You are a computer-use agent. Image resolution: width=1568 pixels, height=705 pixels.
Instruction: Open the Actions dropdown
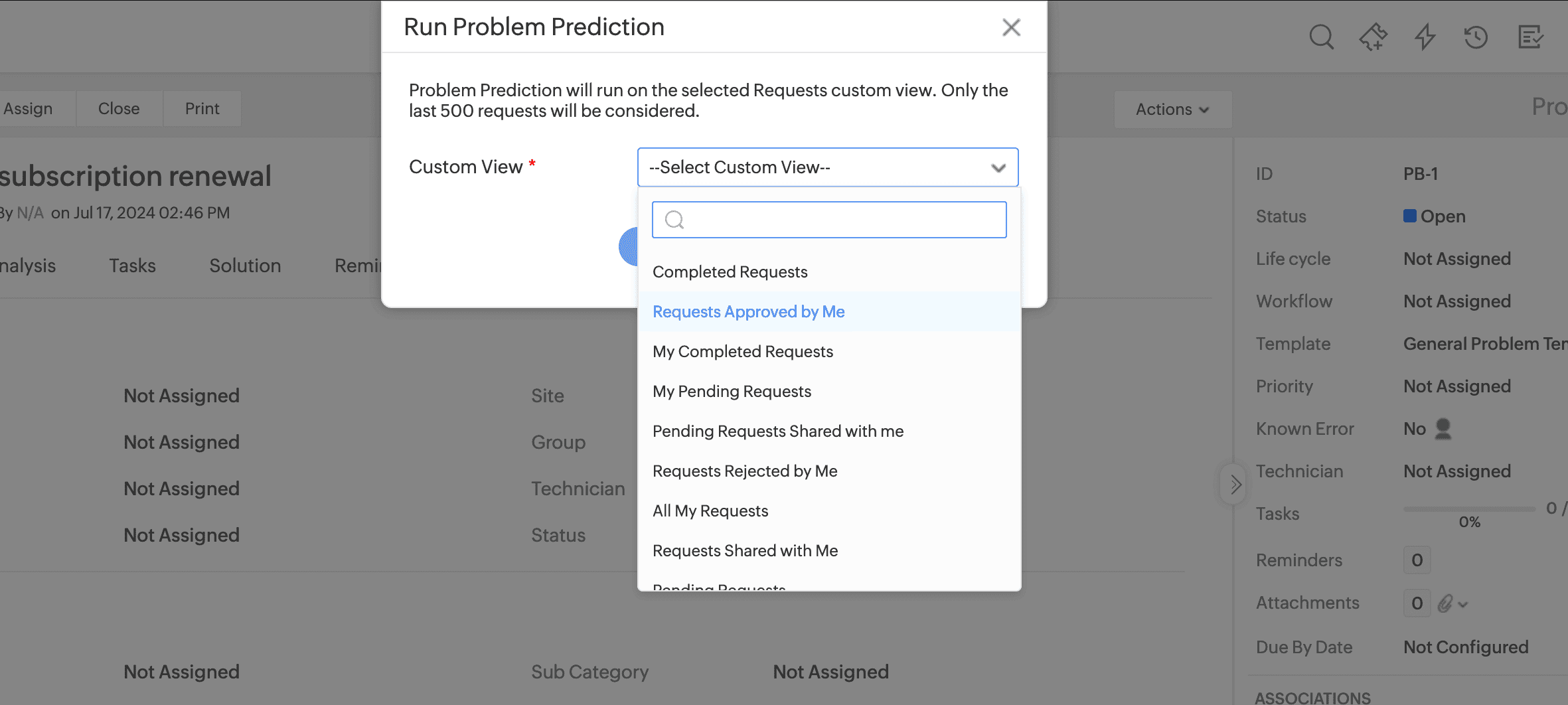click(1172, 109)
